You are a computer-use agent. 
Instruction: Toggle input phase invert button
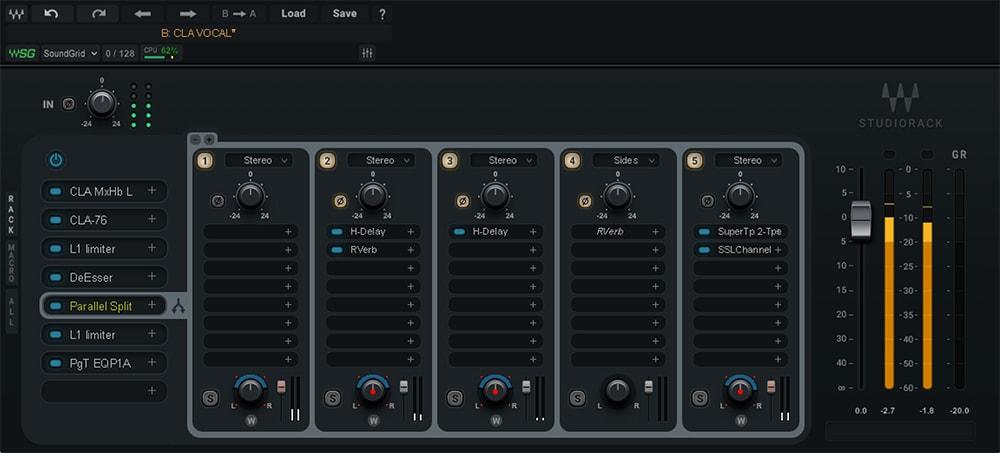coord(68,103)
